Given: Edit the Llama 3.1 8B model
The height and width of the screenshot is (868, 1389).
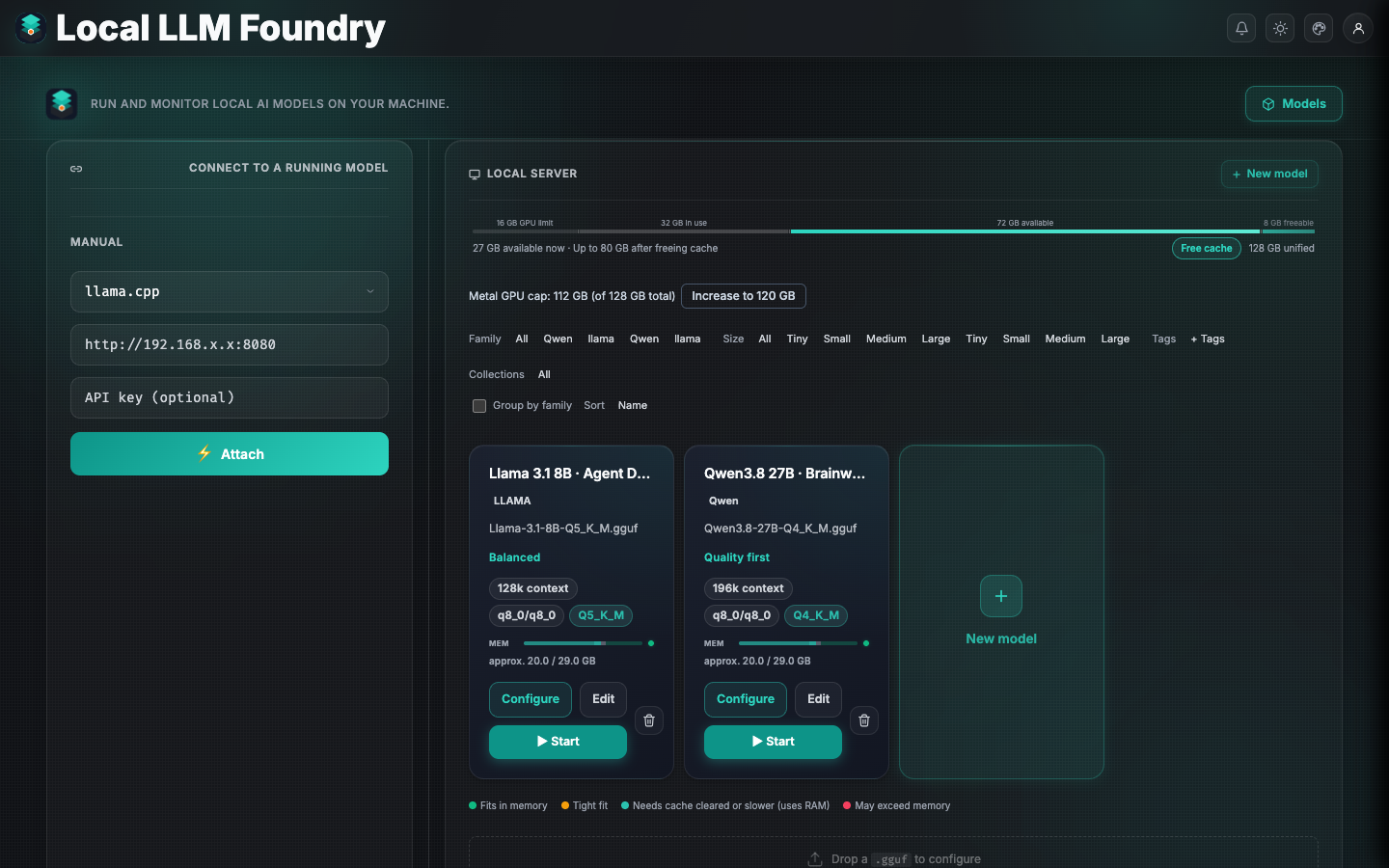Looking at the screenshot, I should pyautogui.click(x=604, y=699).
